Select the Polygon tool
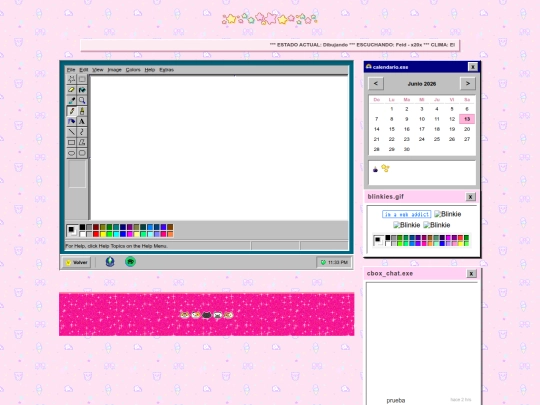The image size is (540, 405). [x=82, y=142]
